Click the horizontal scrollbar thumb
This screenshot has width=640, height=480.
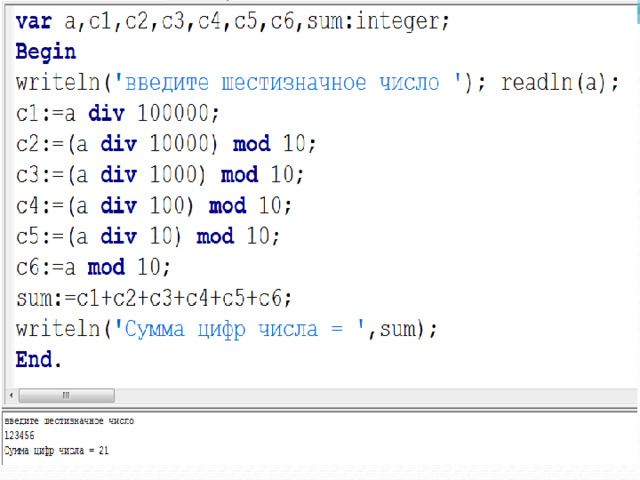[67, 395]
